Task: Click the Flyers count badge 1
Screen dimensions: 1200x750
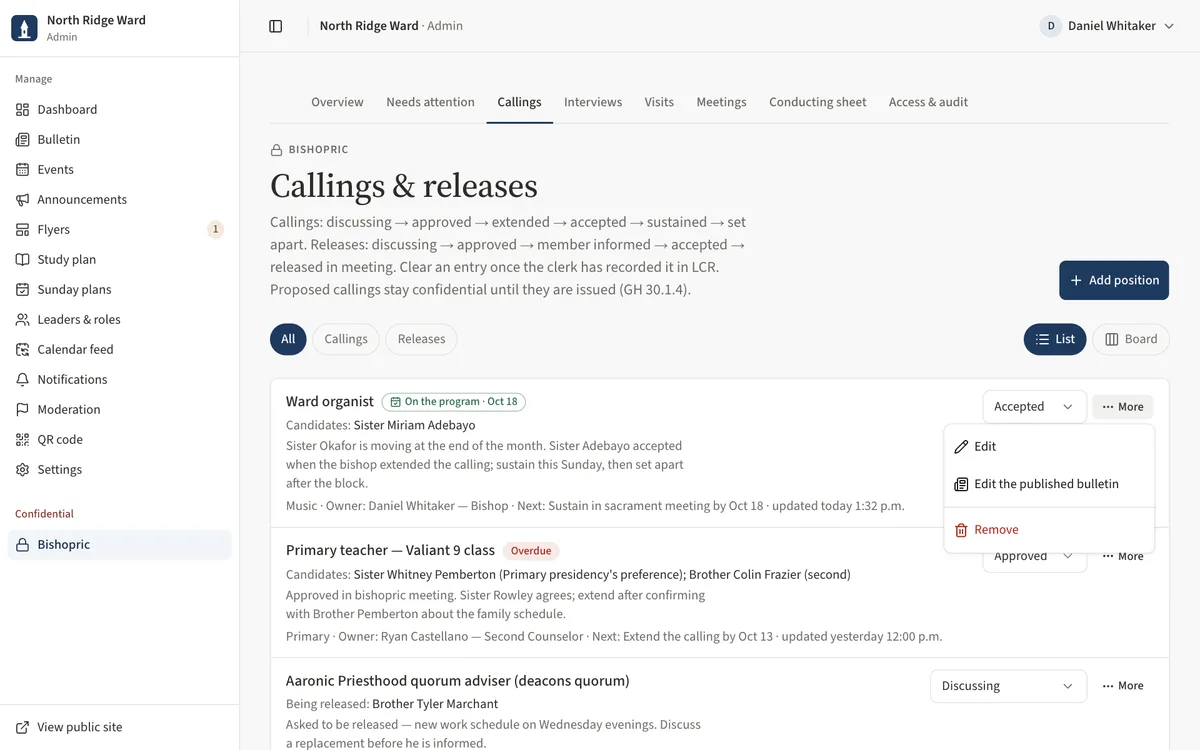Action: point(215,229)
